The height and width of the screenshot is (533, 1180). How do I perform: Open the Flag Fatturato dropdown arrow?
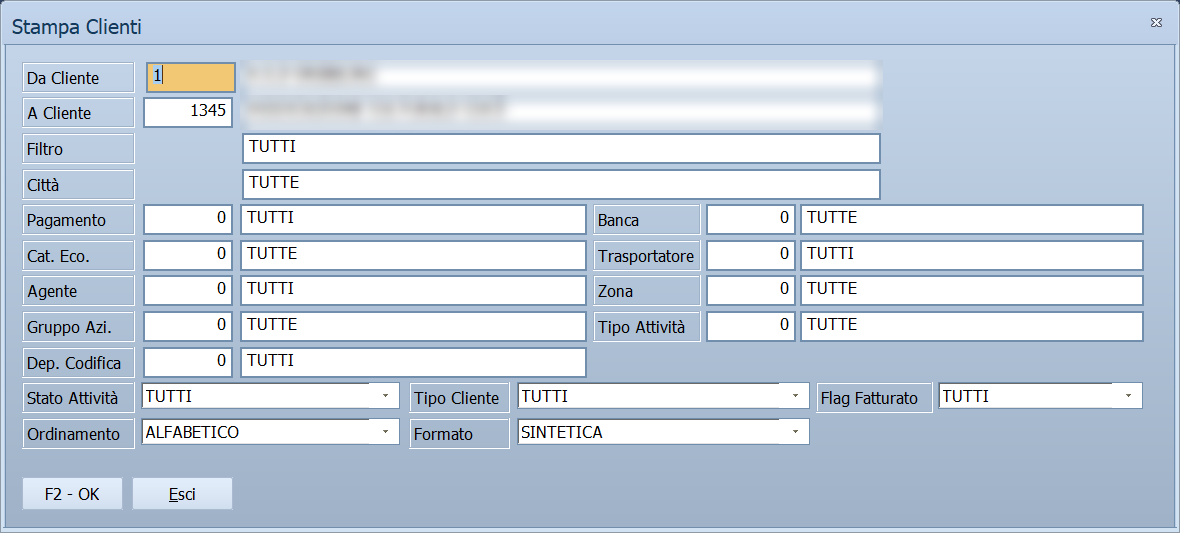tap(1128, 396)
